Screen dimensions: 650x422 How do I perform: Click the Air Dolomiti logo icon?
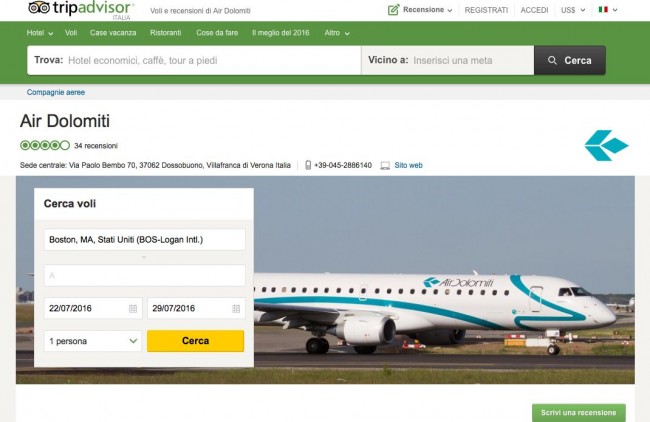[x=606, y=145]
